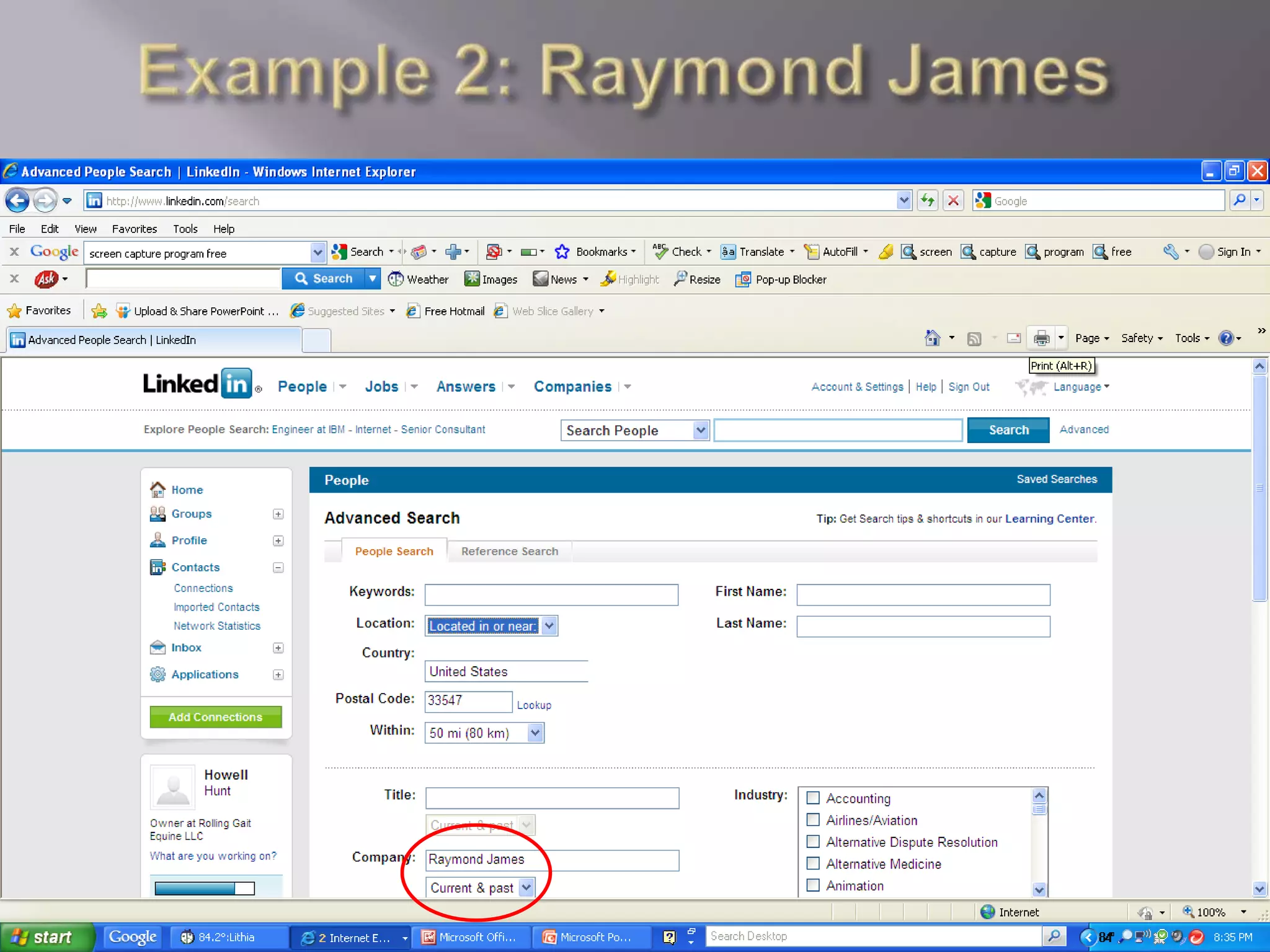This screenshot has width=1270, height=952.
Task: Click the Stop loading red X icon
Action: coord(954,200)
